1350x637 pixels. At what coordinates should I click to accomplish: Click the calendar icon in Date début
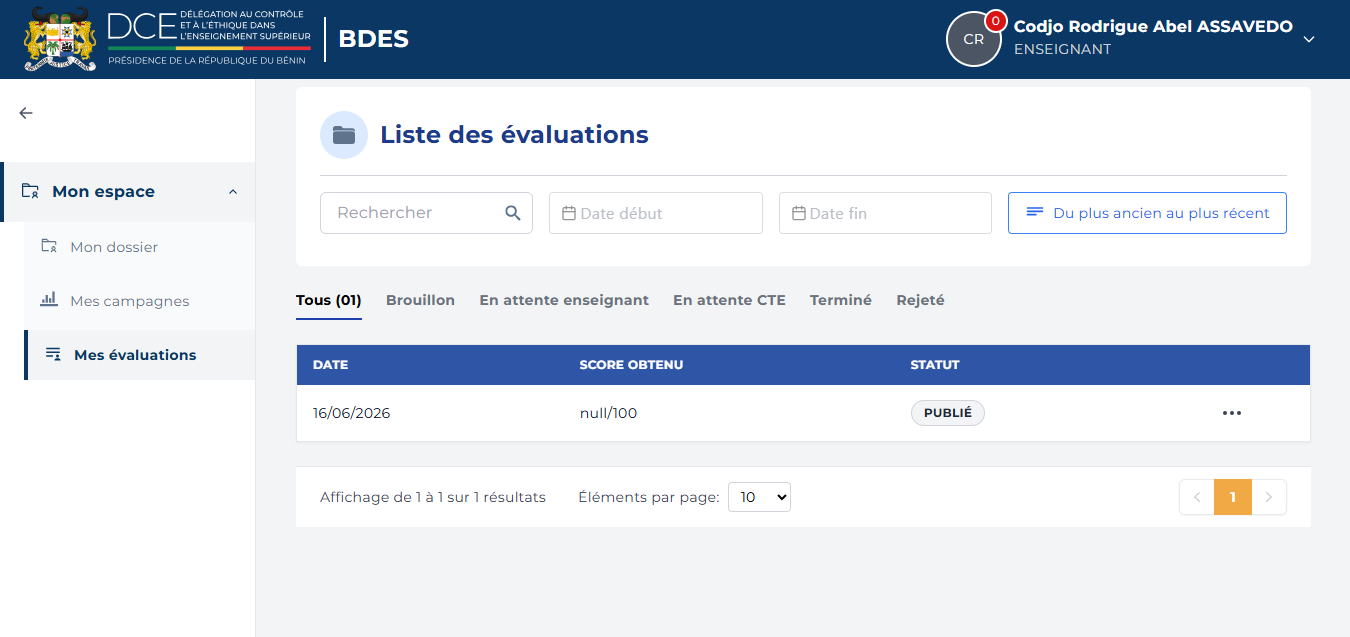569,213
